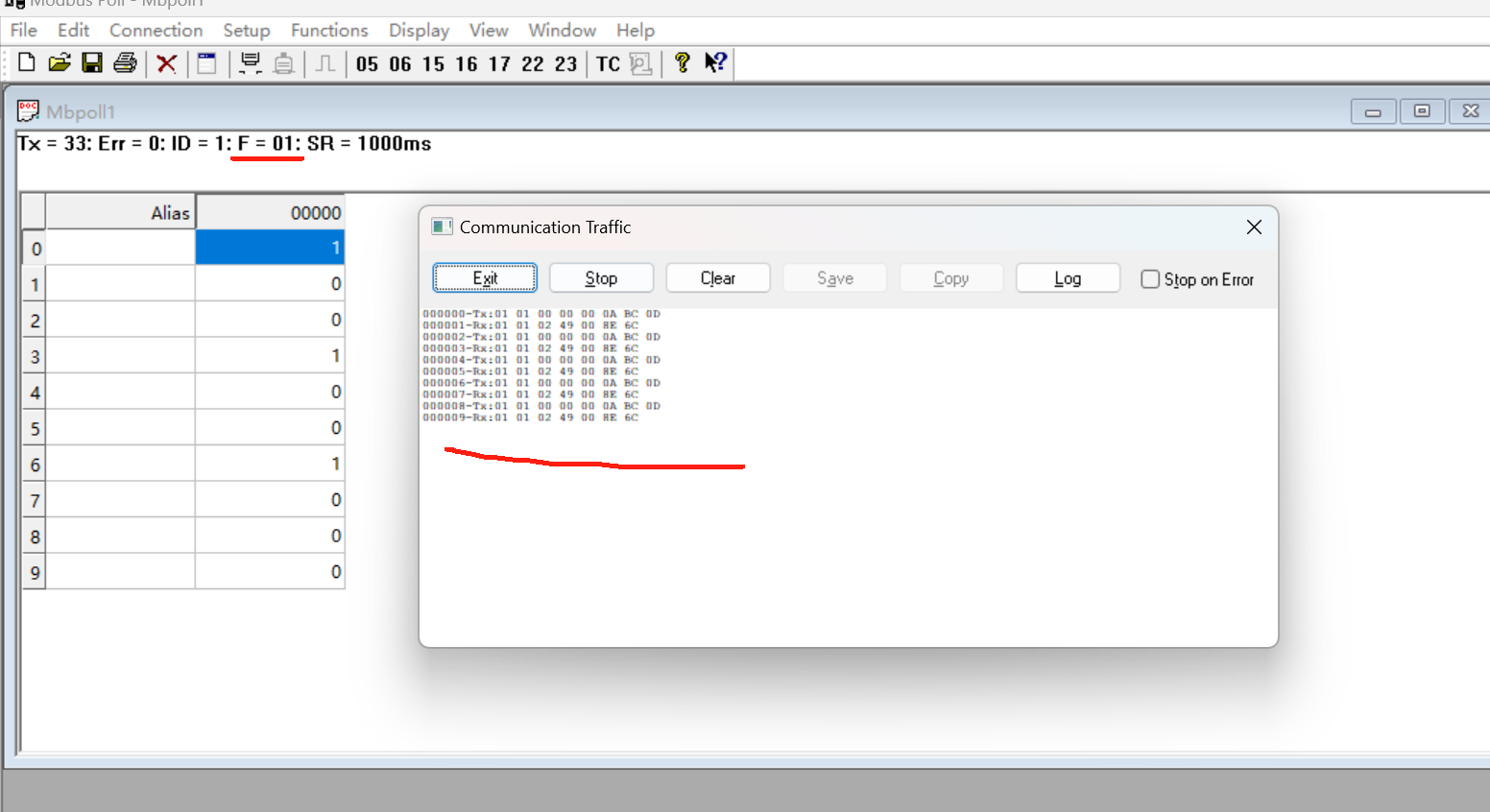The height and width of the screenshot is (812, 1490).
Task: Open the Functions menu
Action: [329, 31]
